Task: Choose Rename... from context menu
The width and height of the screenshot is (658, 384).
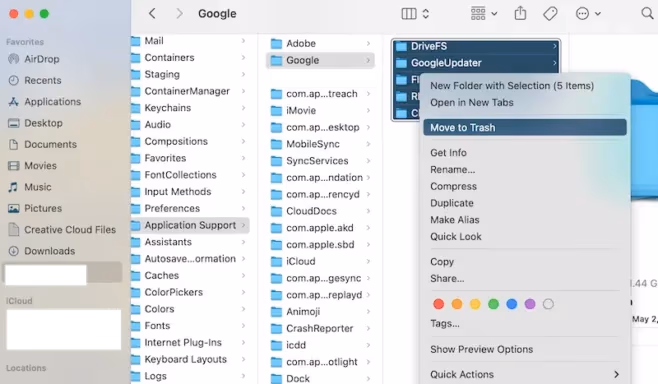Action: pos(452,170)
